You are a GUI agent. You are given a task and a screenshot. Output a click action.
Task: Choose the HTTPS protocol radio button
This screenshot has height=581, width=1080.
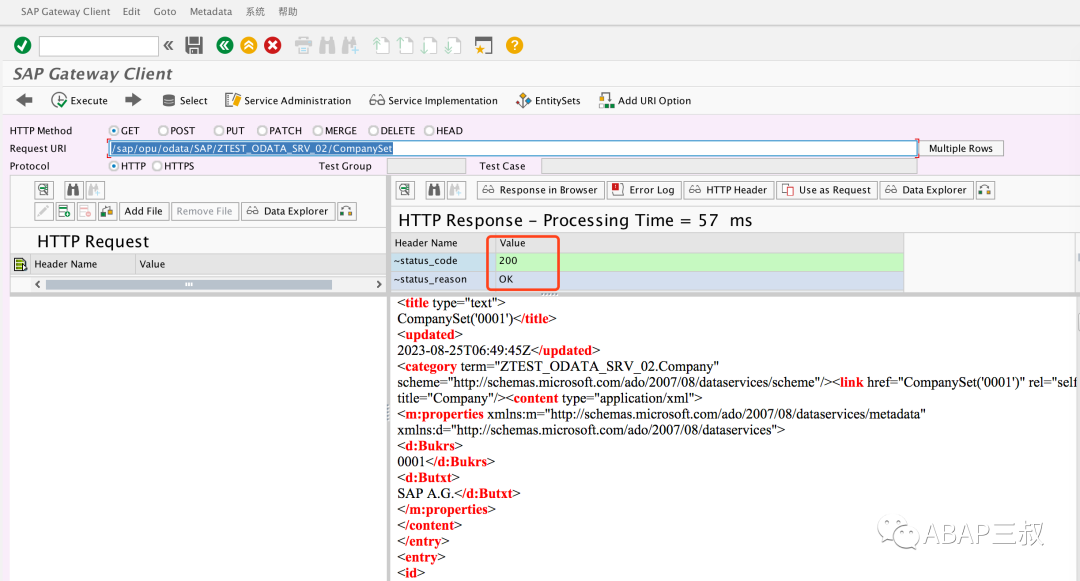(x=157, y=166)
